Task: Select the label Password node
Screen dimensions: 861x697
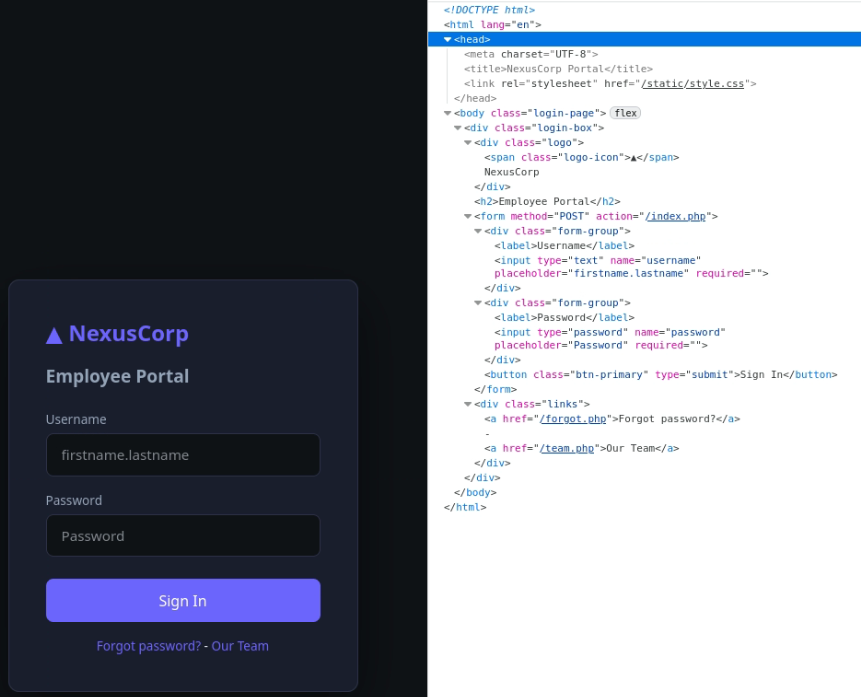Action: click(564, 318)
